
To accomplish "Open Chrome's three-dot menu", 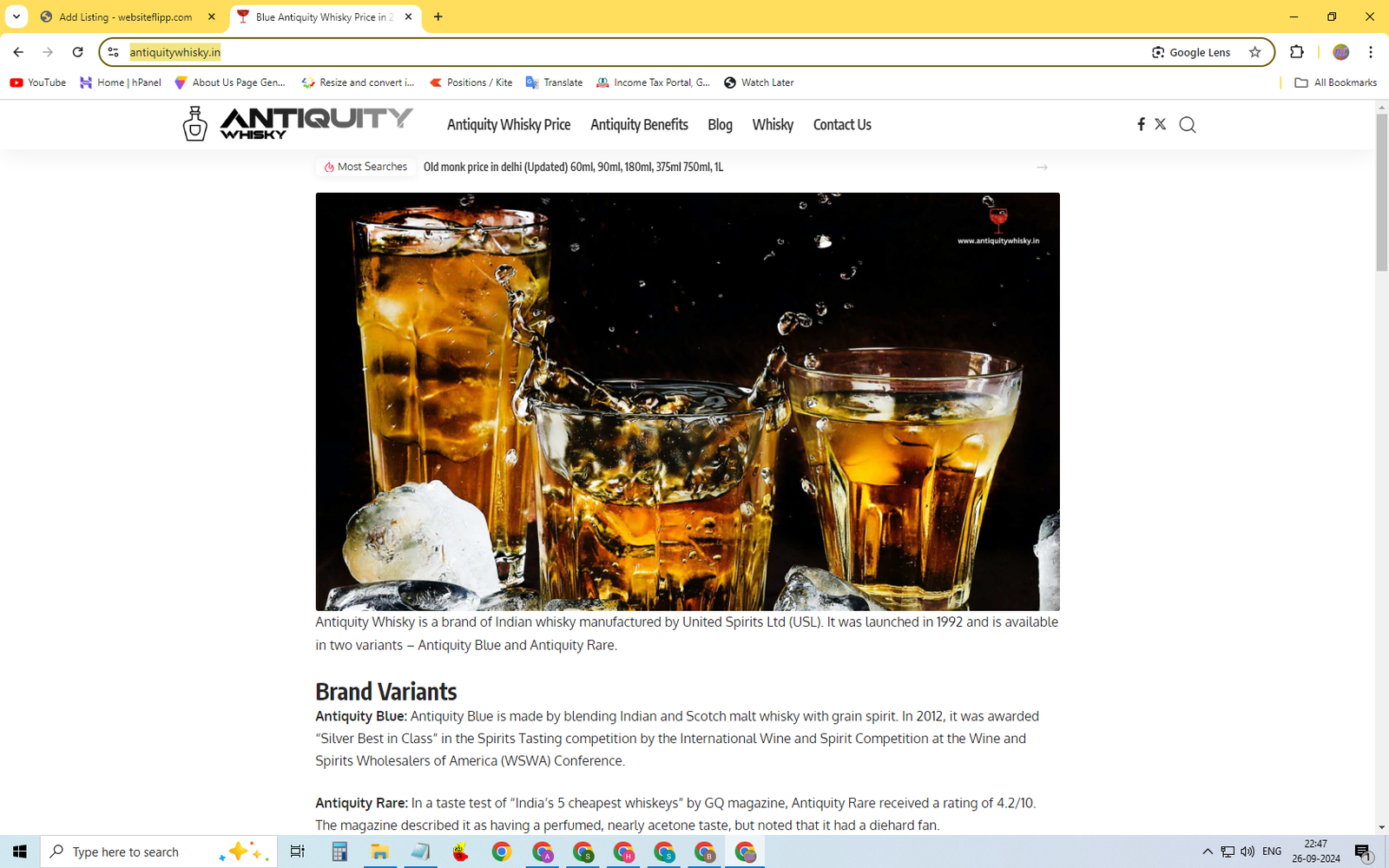I will click(1371, 52).
